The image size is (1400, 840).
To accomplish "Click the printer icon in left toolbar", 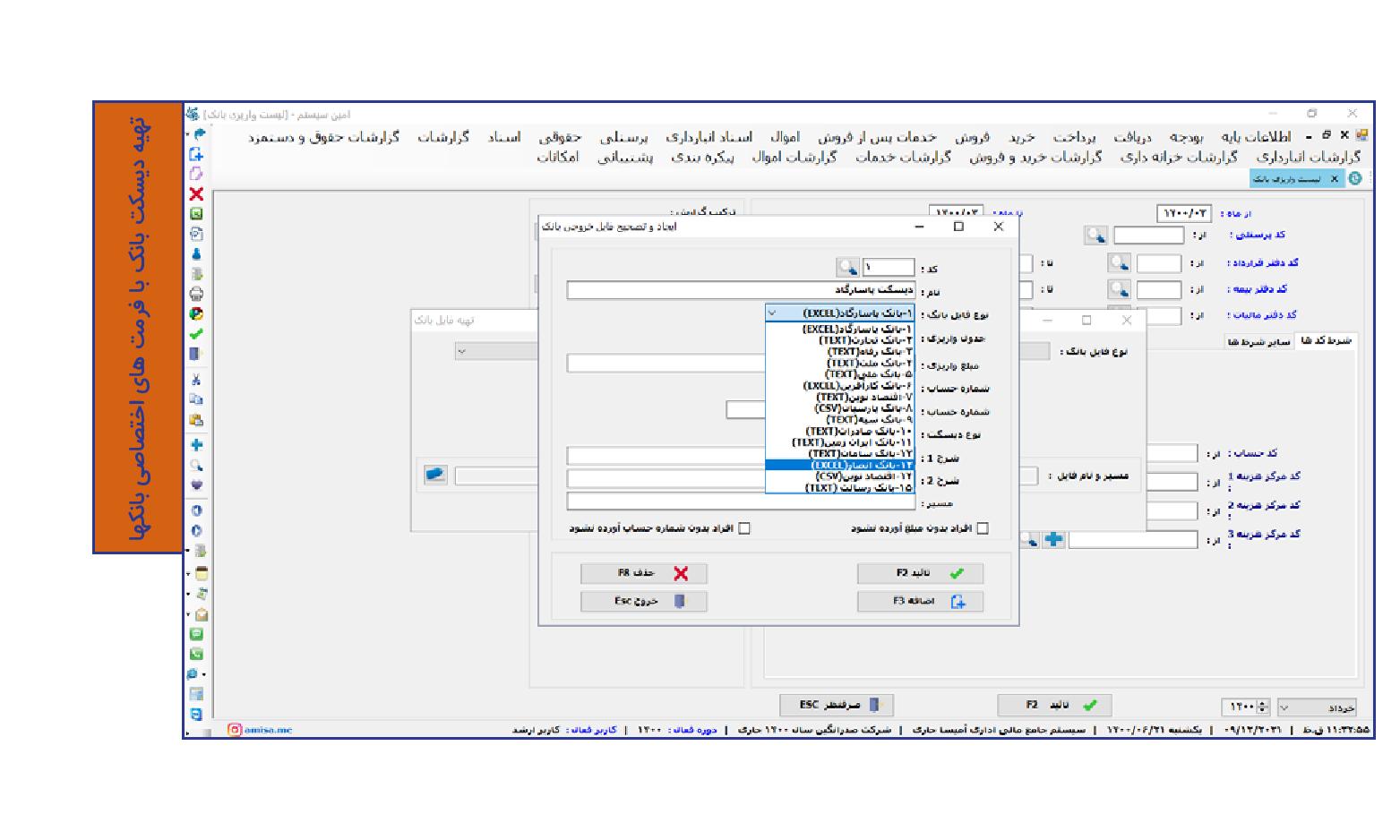I will pyautogui.click(x=196, y=294).
